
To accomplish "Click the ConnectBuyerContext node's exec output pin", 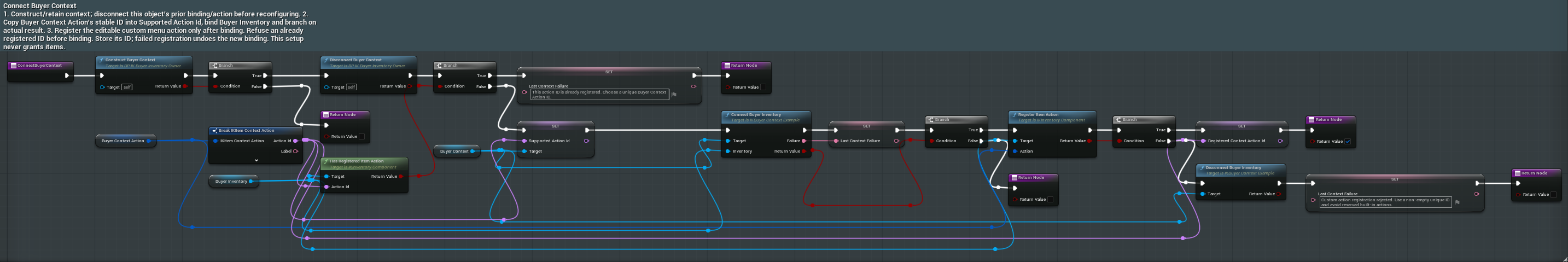I will (67, 75).
